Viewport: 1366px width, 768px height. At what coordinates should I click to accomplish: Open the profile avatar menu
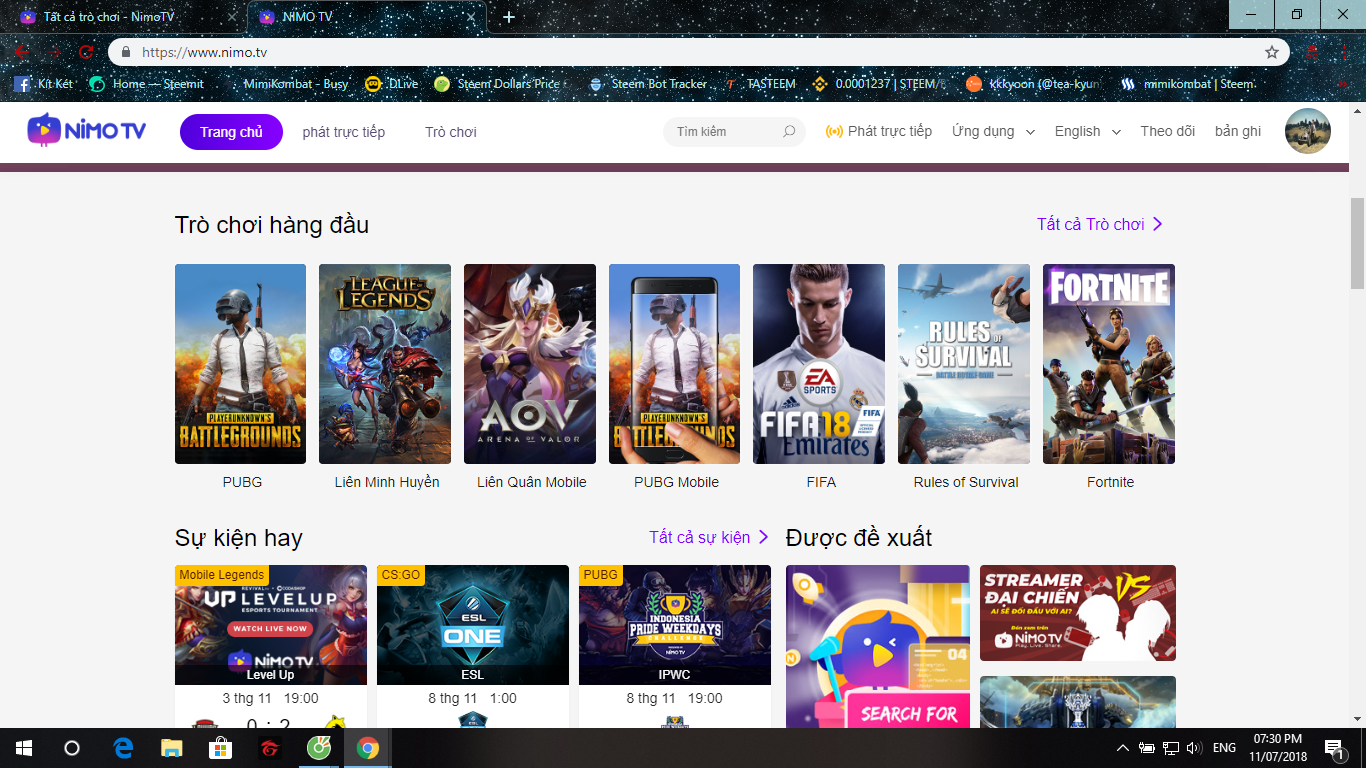[1308, 130]
